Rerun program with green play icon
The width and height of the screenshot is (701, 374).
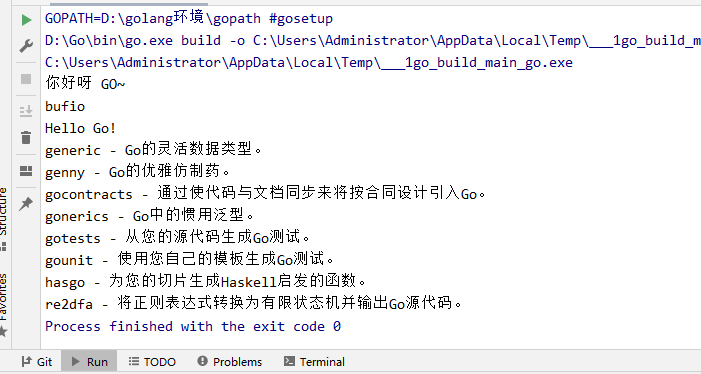pos(26,20)
